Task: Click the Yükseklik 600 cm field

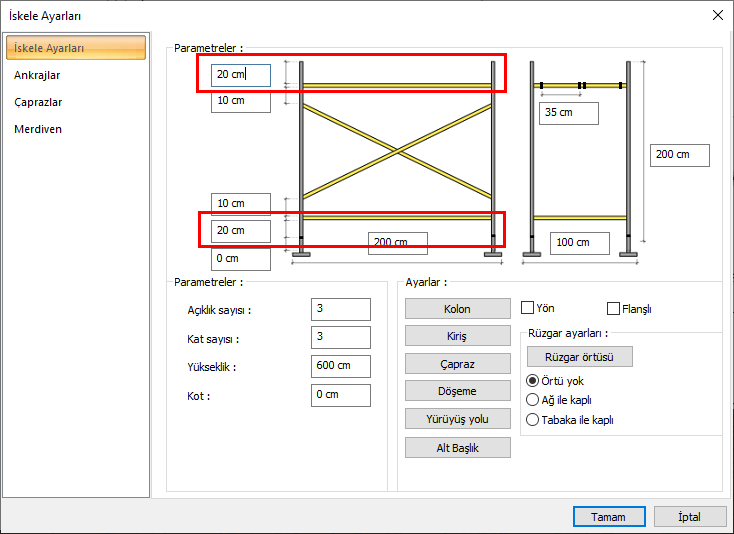Action: [341, 366]
